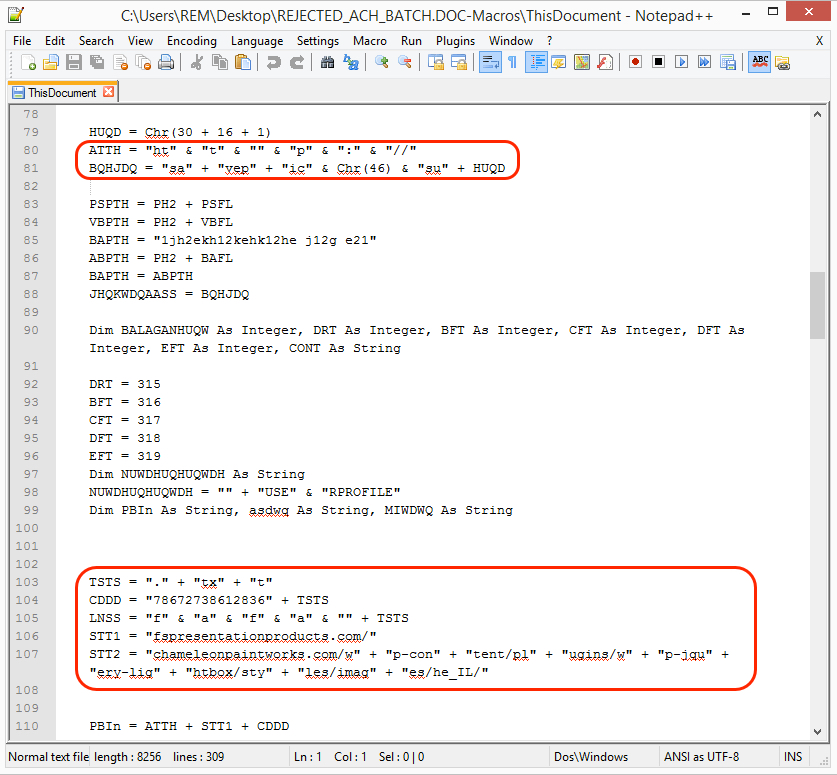The image size is (837, 775).
Task: Cut selected text with scissors icon
Action: click(x=196, y=62)
